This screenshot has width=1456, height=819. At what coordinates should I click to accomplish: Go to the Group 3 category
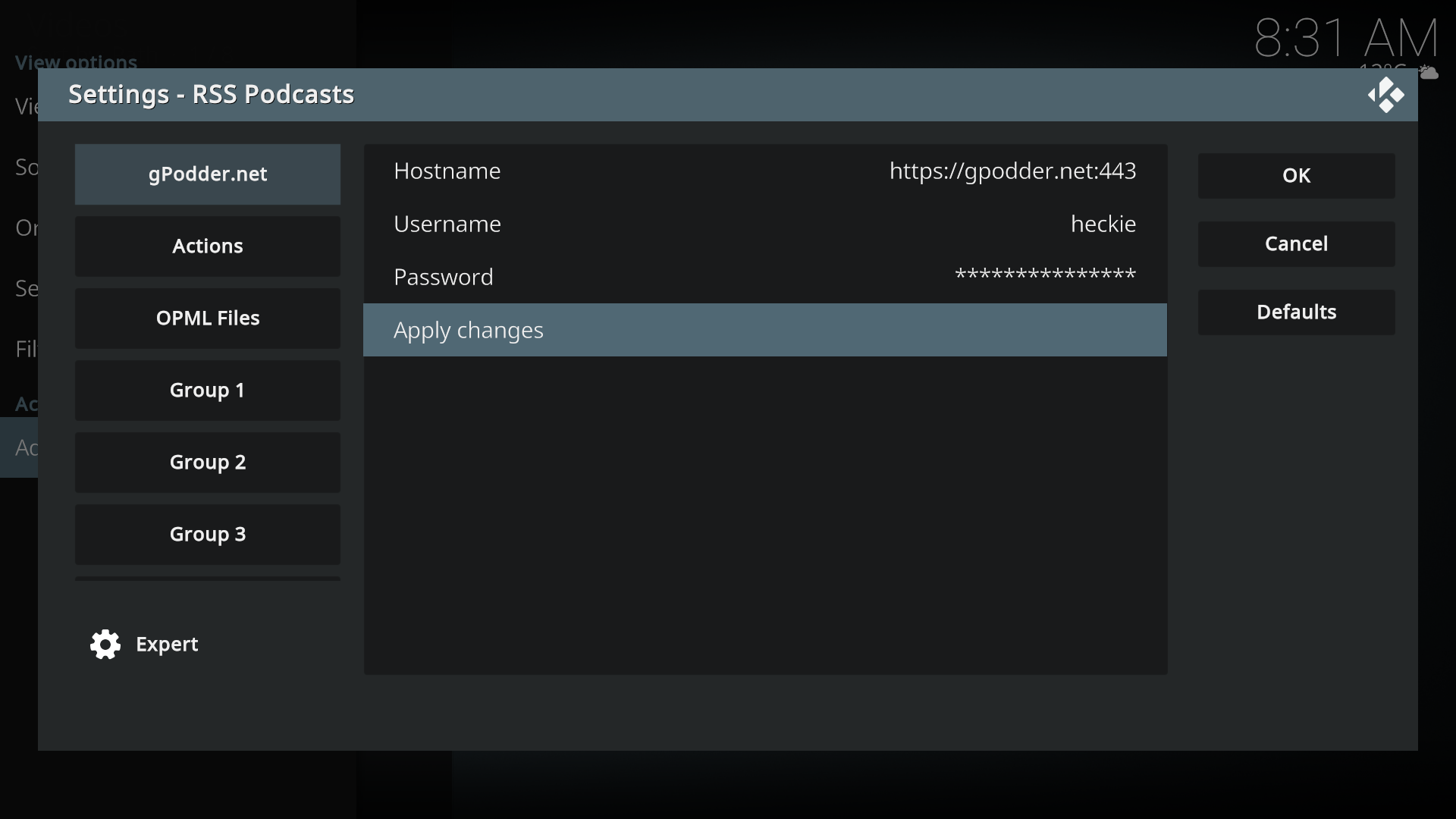(x=207, y=535)
